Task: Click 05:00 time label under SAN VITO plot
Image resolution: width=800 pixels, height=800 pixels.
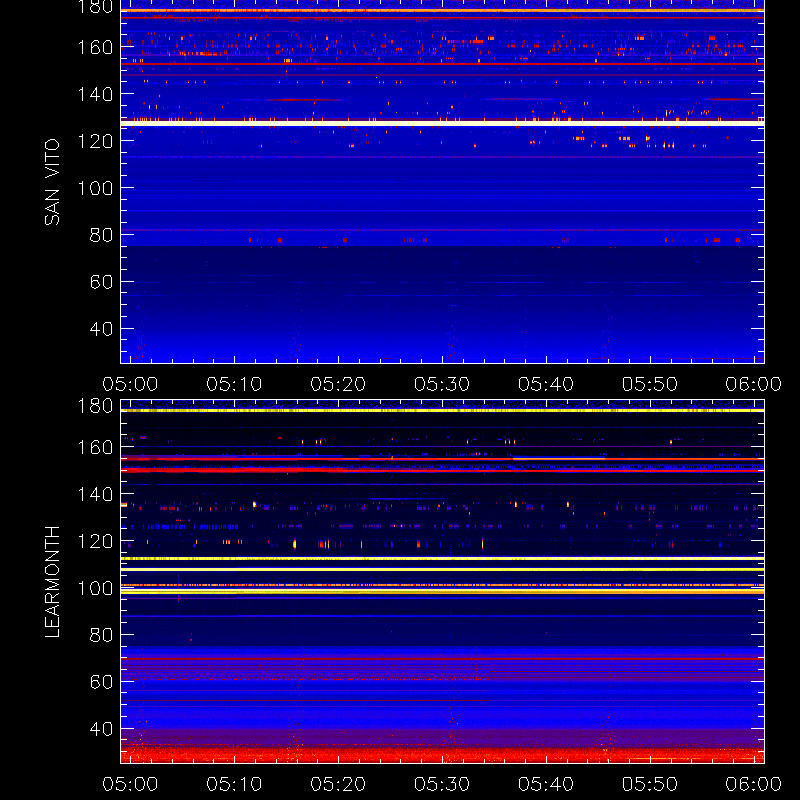Action: [x=130, y=384]
